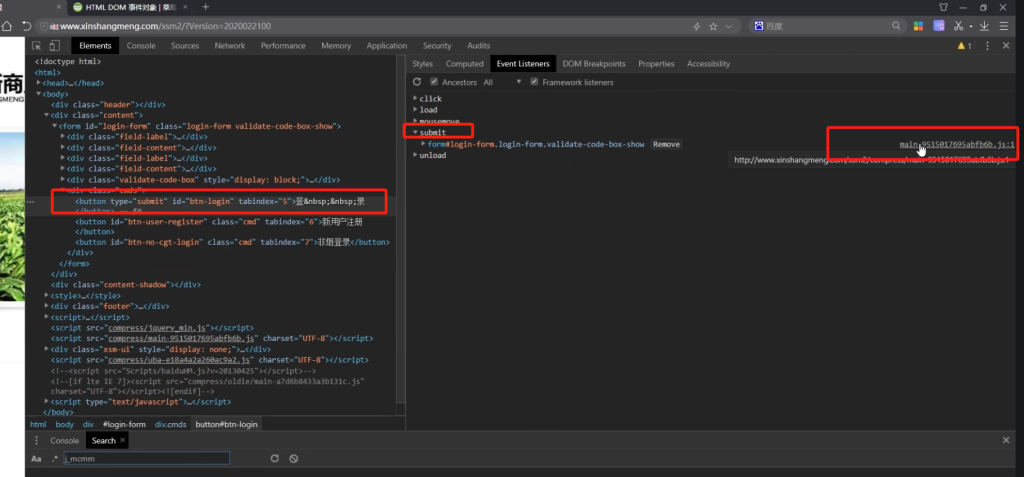Click the scissors screenshot tool icon

[959, 26]
